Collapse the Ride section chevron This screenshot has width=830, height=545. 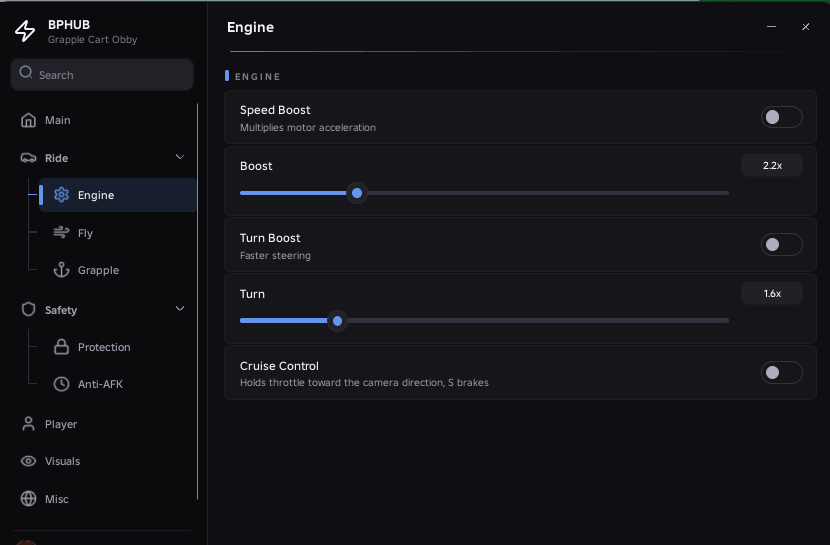[x=180, y=157]
